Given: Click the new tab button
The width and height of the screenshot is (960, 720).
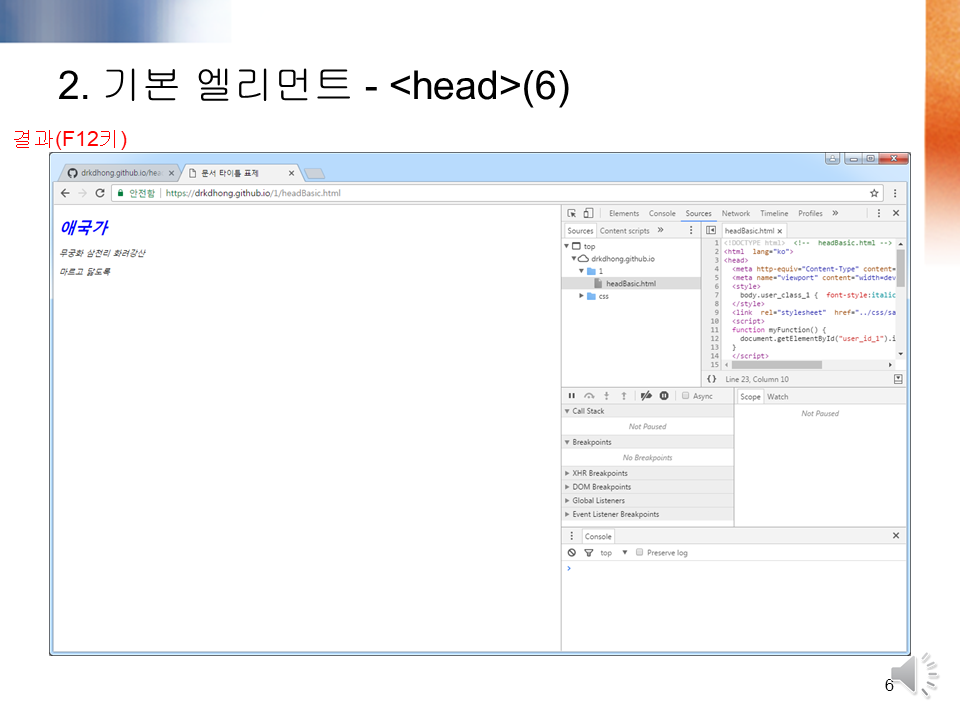Looking at the screenshot, I should 315,174.
